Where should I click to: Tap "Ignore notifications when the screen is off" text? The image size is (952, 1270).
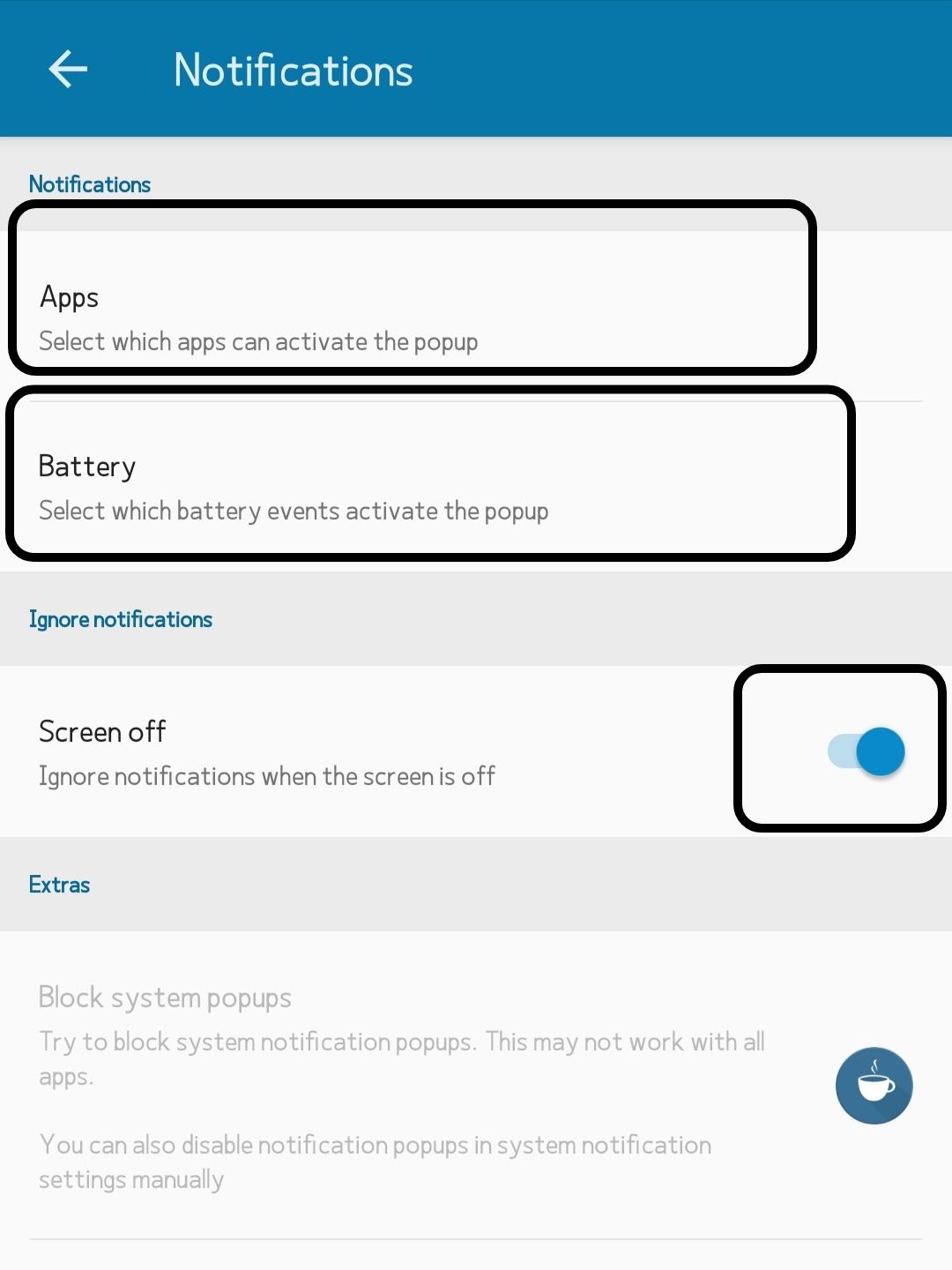[x=266, y=776]
